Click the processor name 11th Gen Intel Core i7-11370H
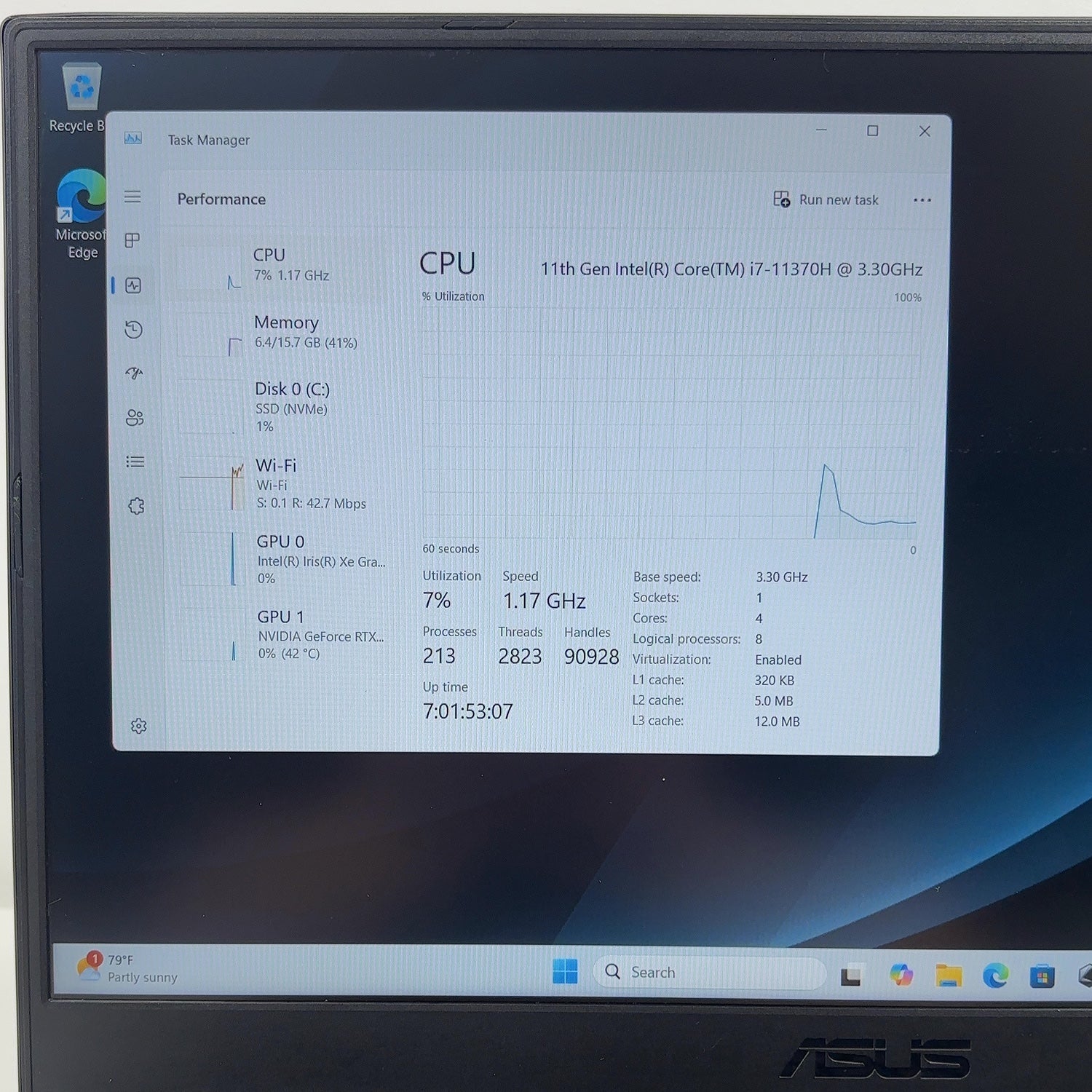 tap(731, 269)
